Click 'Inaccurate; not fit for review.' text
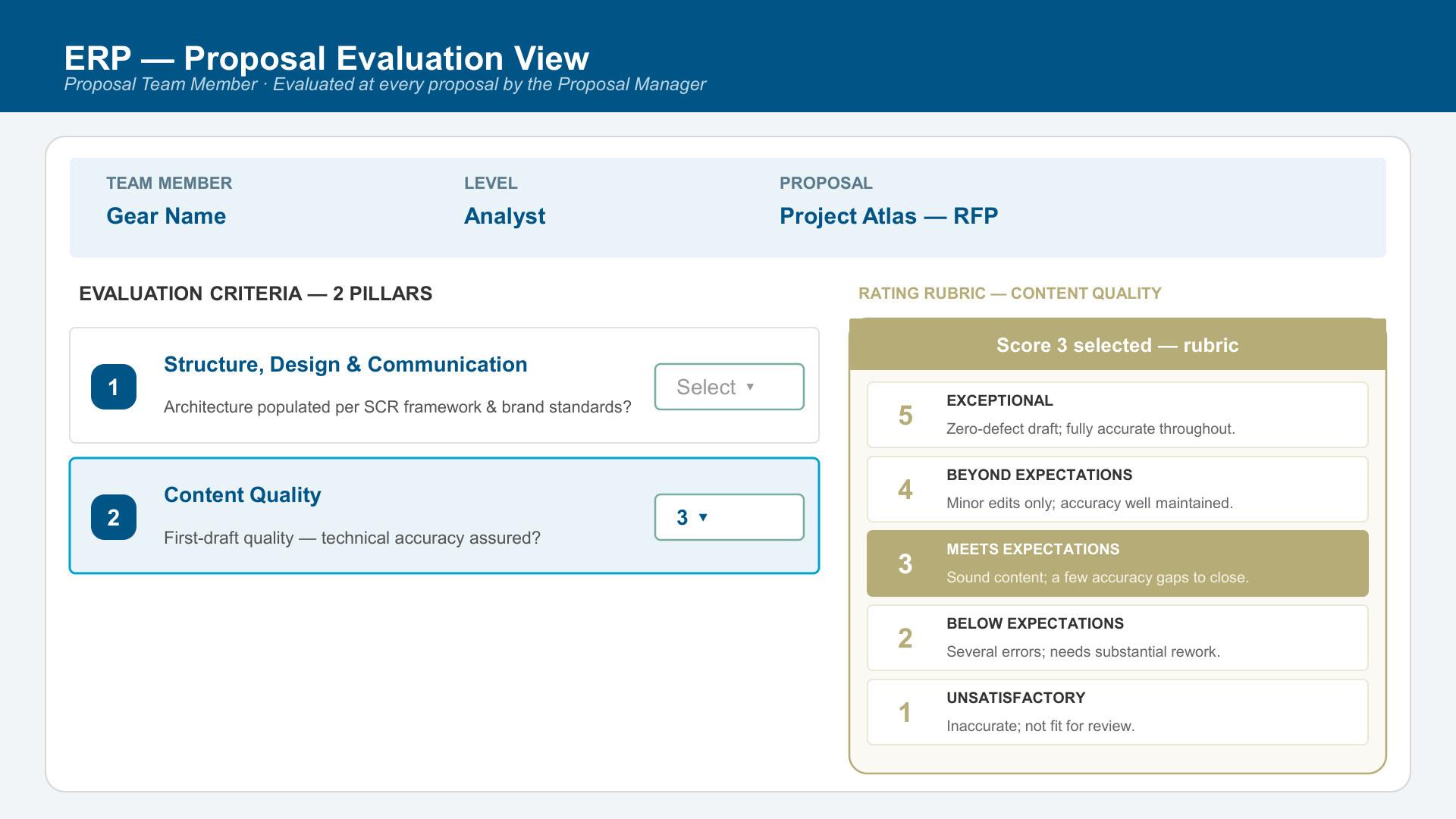 (x=1040, y=726)
